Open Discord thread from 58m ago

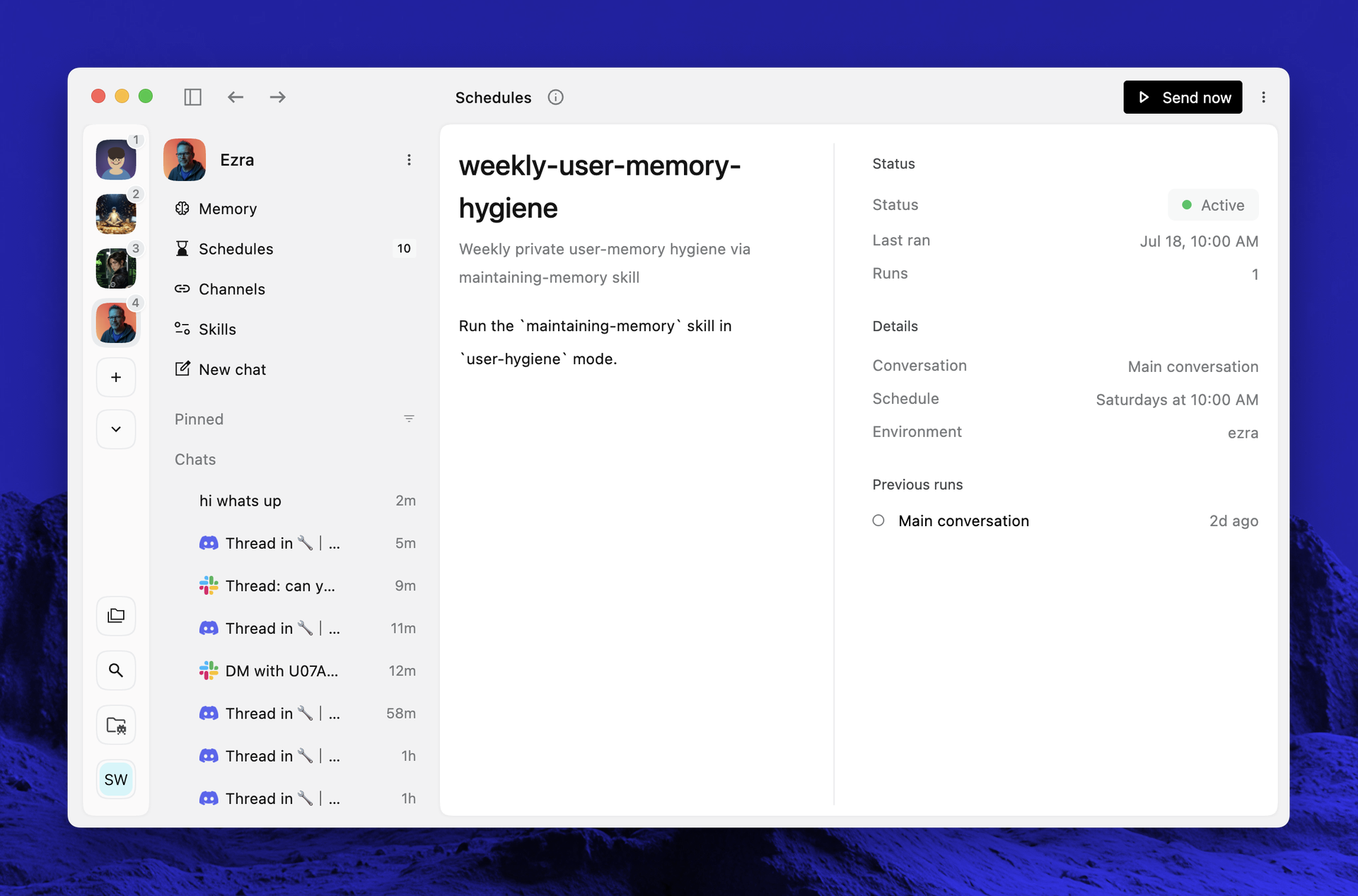click(x=296, y=714)
